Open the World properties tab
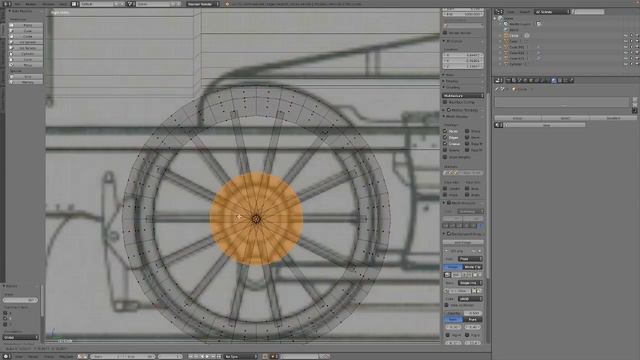640x360 pixels. pyautogui.click(x=525, y=80)
